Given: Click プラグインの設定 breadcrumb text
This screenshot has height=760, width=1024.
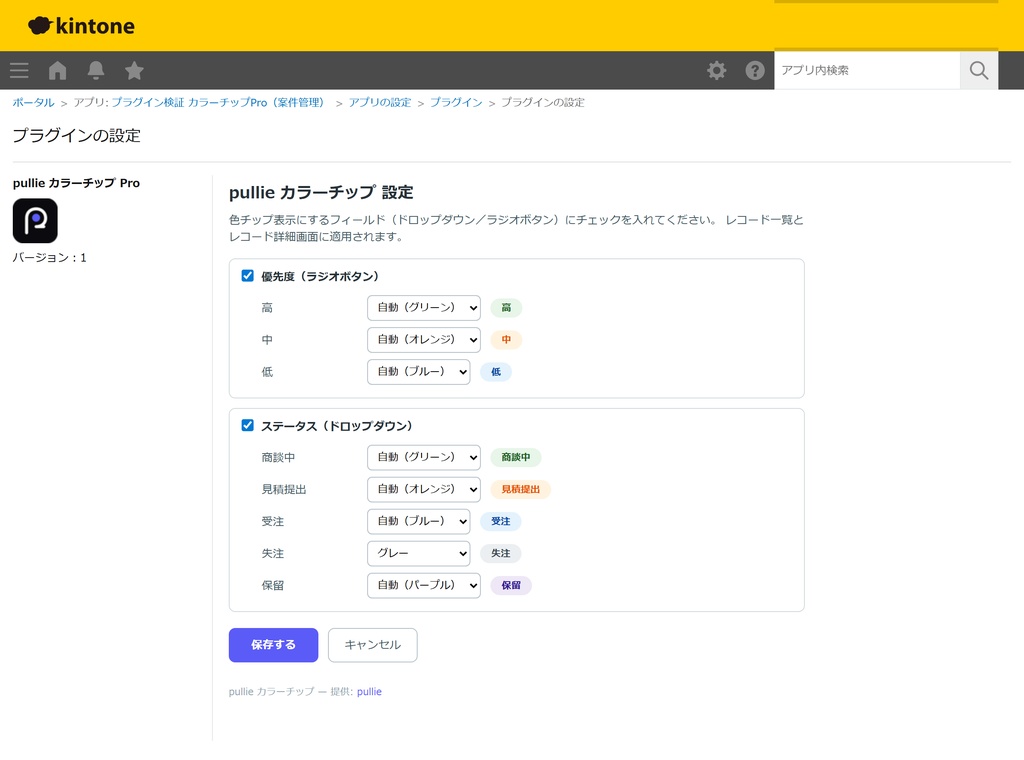Looking at the screenshot, I should tap(543, 103).
